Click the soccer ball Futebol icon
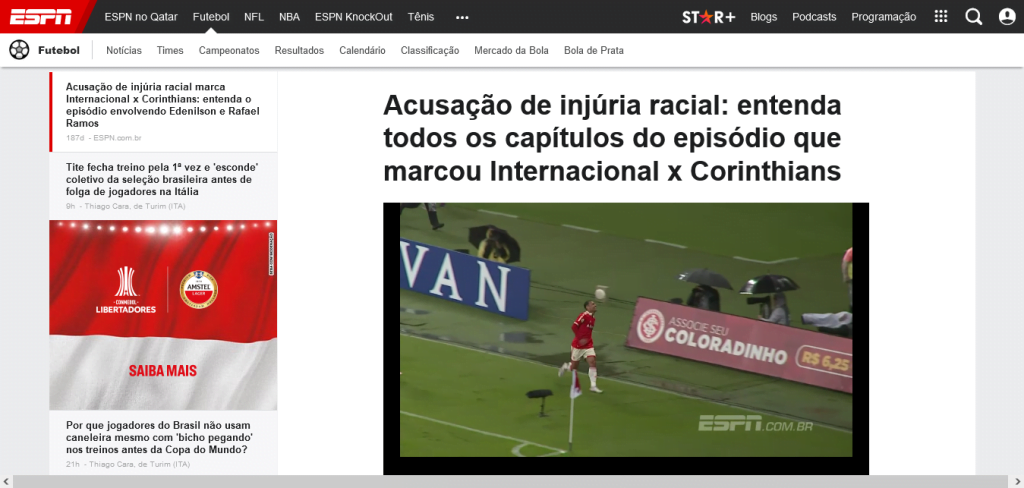The height and width of the screenshot is (488, 1024). coord(19,50)
